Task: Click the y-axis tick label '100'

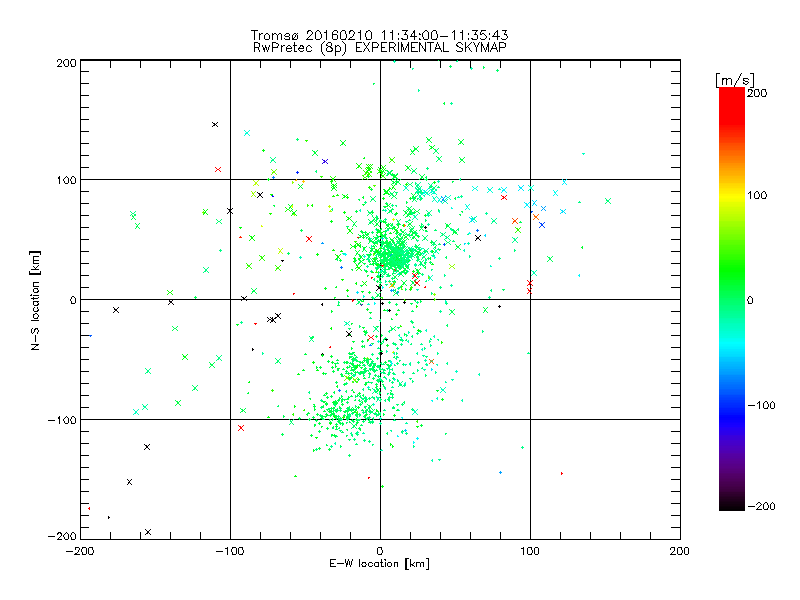Action: (x=66, y=180)
